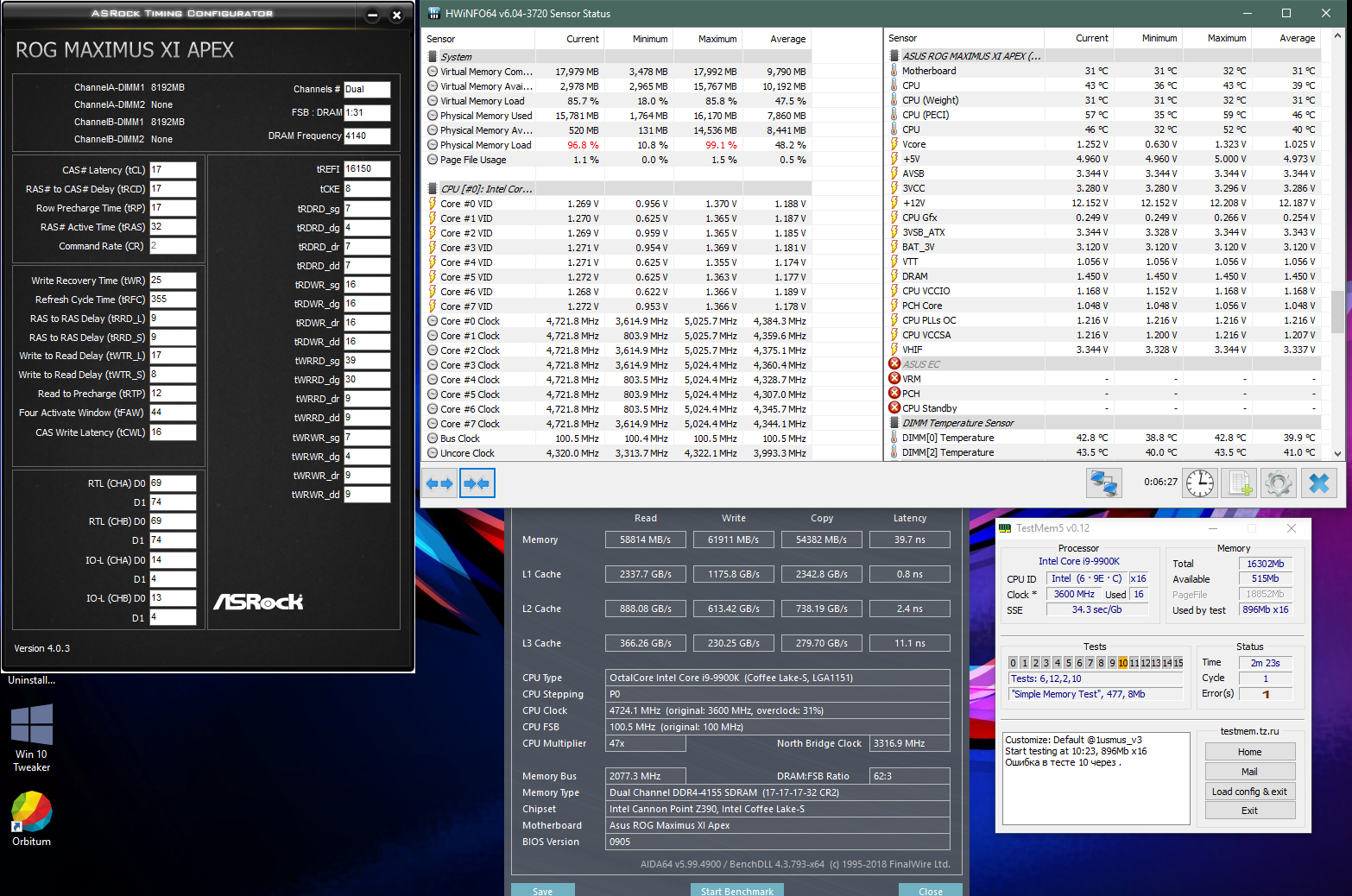Close sensors with HWiNFO blue X icon
The image size is (1352, 896).
pyautogui.click(x=1319, y=483)
